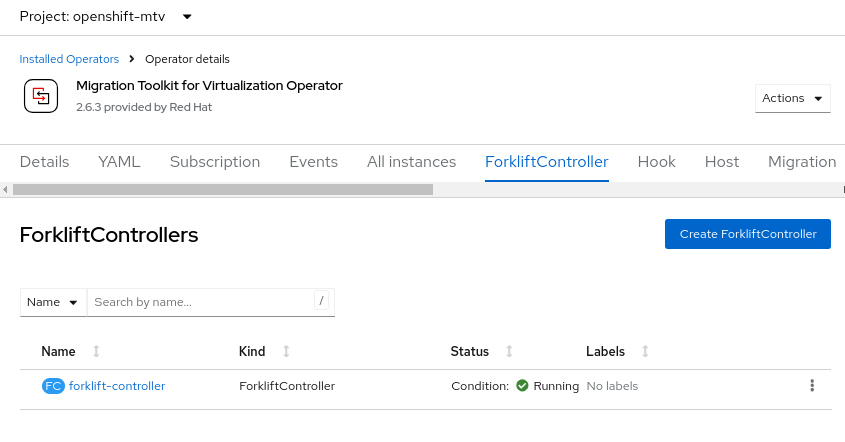This screenshot has width=845, height=442.
Task: Click the FC resource badge icon
Action: (x=53, y=386)
